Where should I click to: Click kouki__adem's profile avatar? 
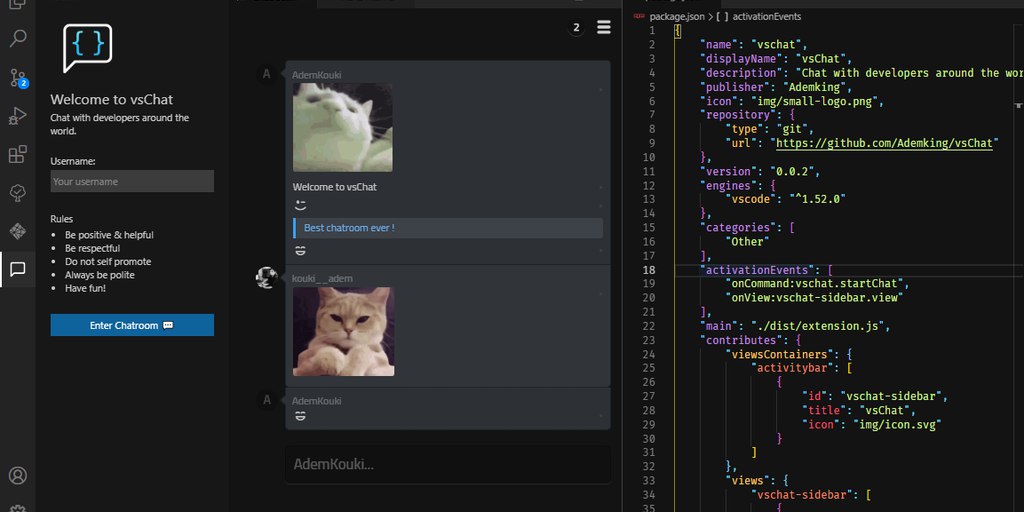tap(266, 278)
